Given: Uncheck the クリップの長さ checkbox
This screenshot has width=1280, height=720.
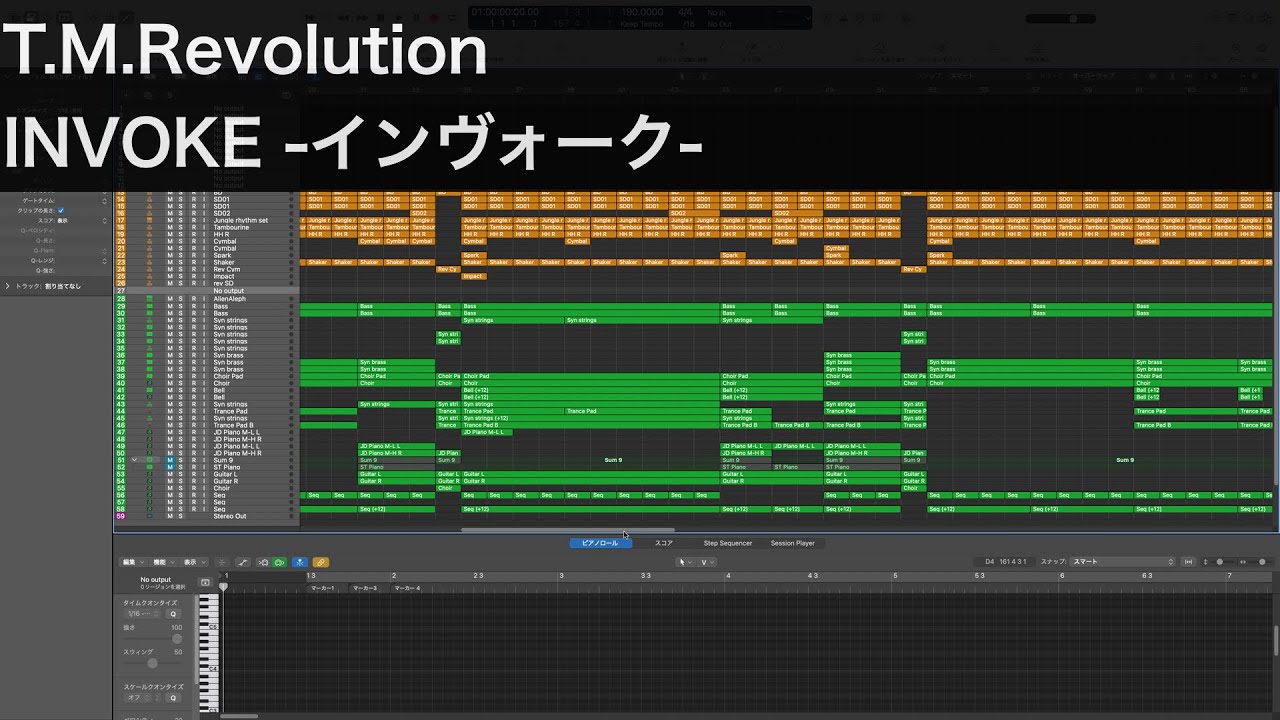Looking at the screenshot, I should pyautogui.click(x=61, y=210).
